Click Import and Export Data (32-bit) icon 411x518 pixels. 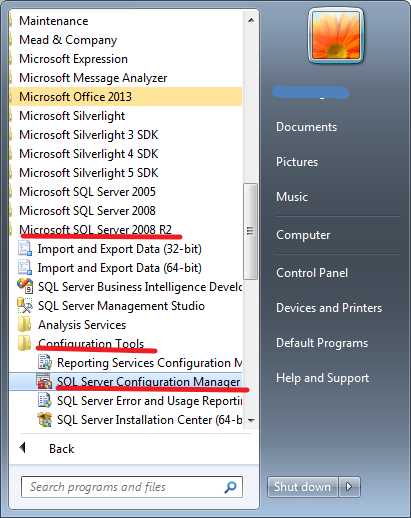(x=25, y=249)
